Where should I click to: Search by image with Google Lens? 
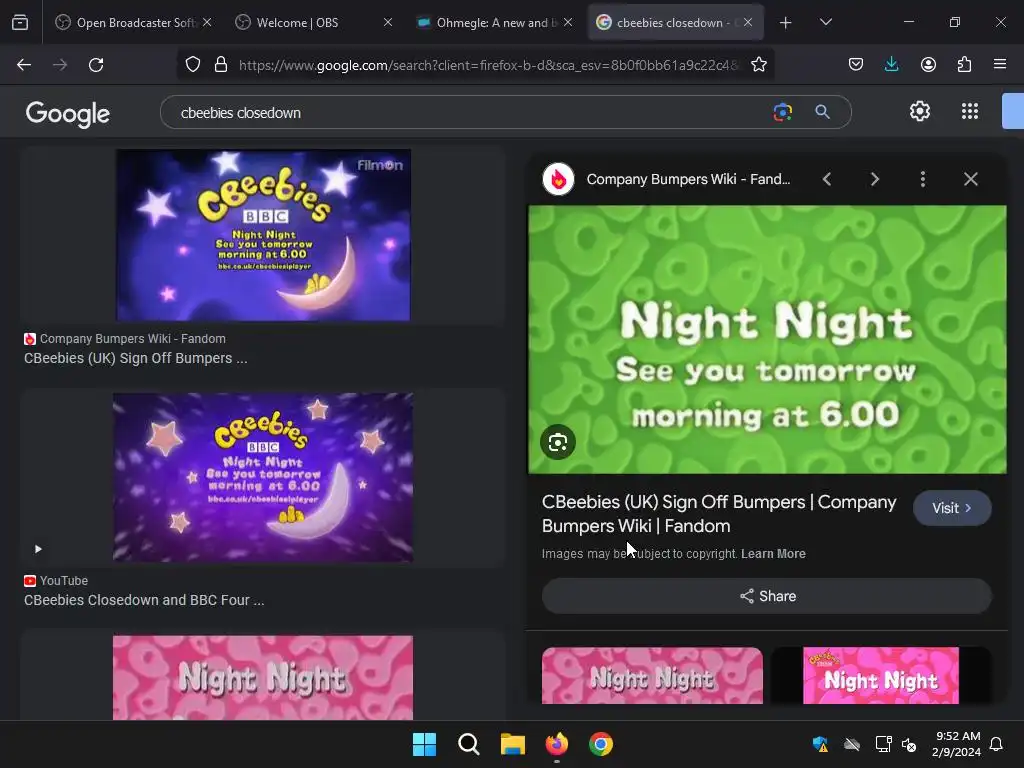point(782,112)
